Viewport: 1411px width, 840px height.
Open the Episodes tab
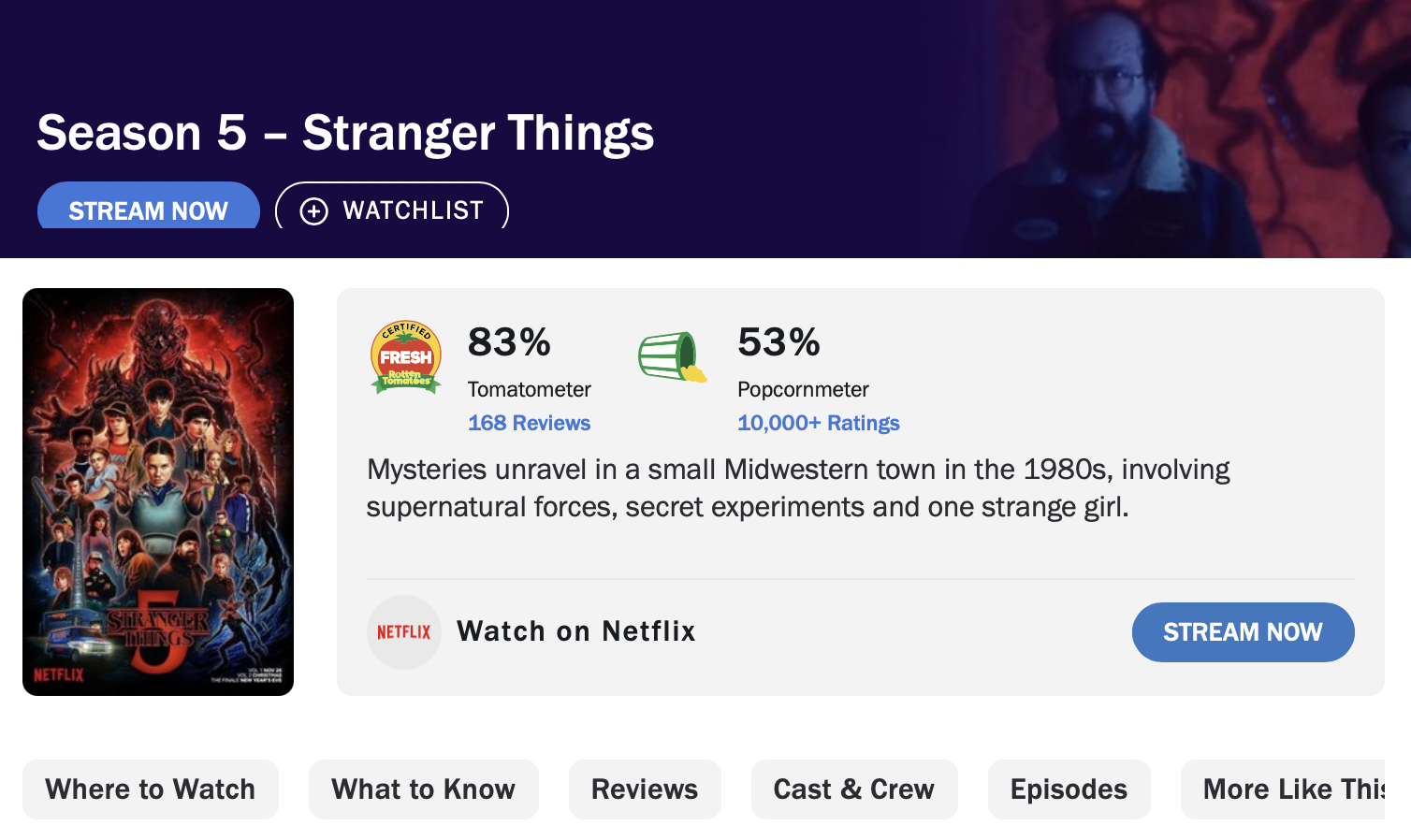point(1069,789)
